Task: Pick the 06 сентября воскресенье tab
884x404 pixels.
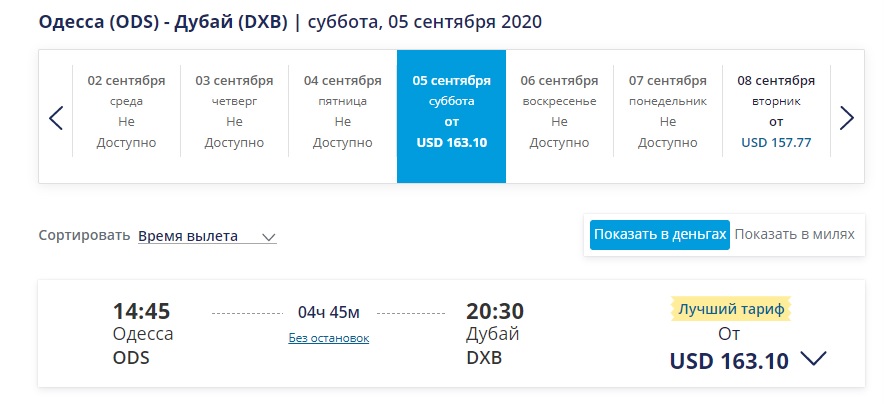Action: [559, 111]
